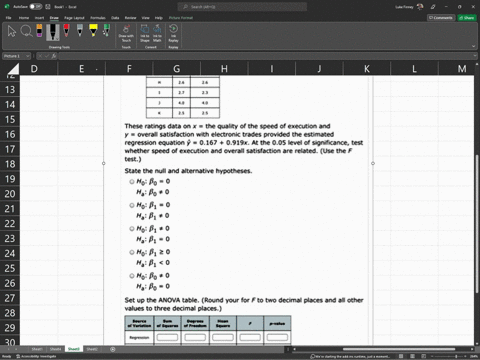Open the pen icon next to the profile picture
The image size is (480, 360).
point(433,7)
